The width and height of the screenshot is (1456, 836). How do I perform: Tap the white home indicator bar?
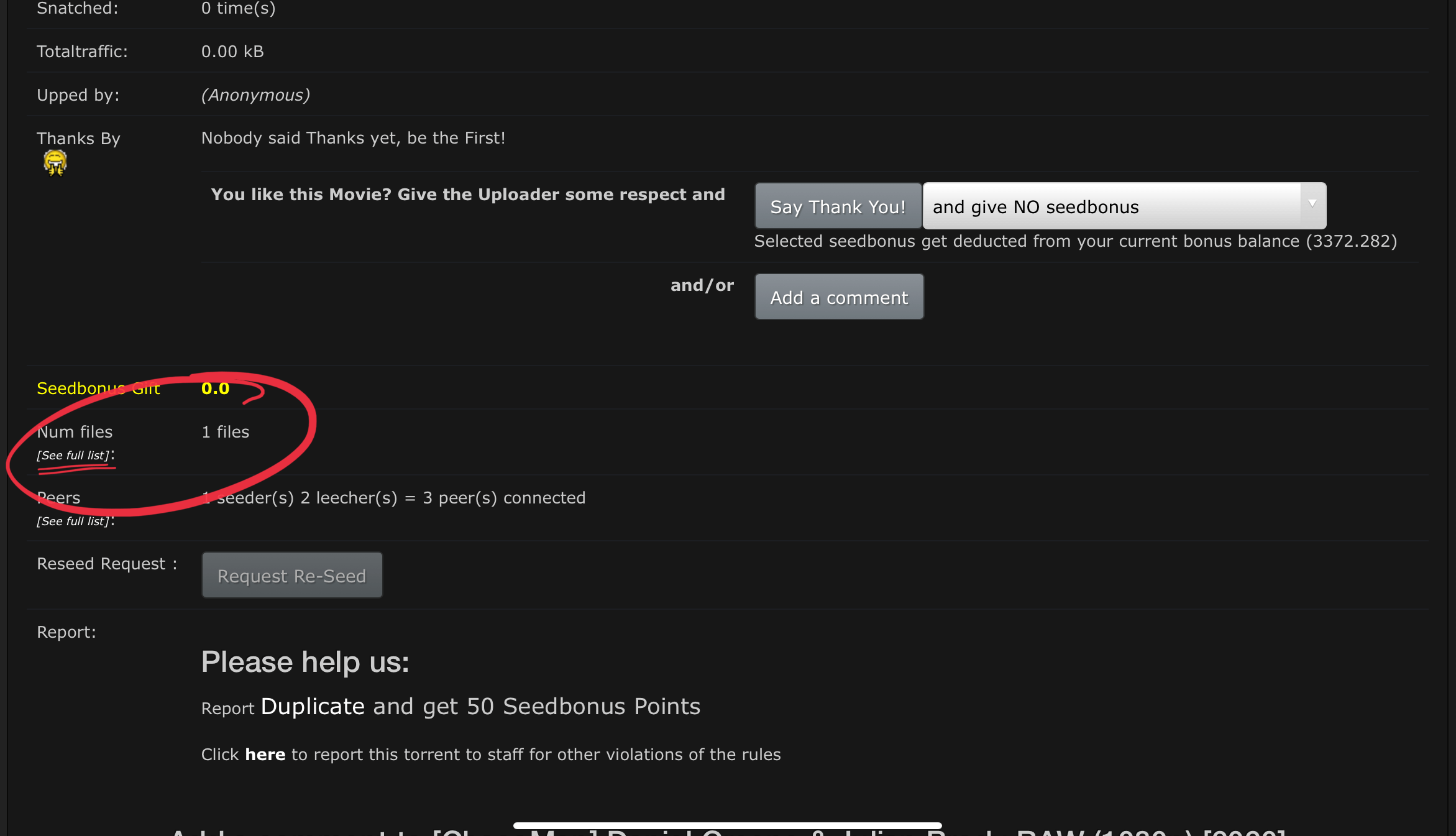coord(727,825)
